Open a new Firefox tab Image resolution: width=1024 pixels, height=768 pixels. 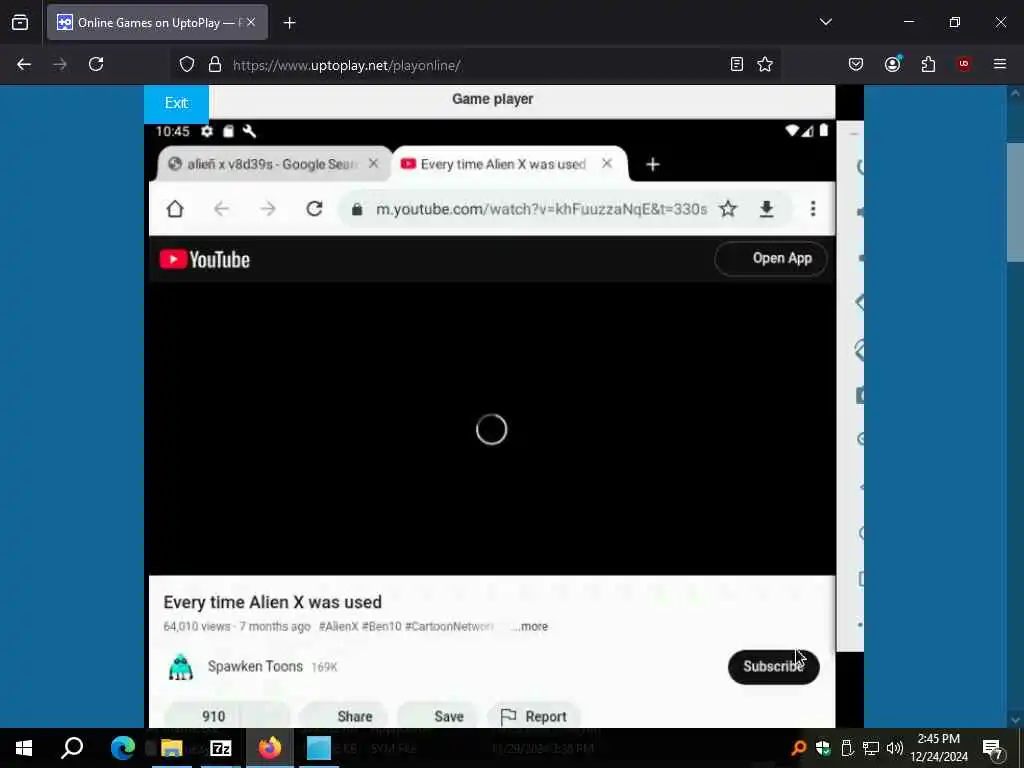[x=289, y=23]
